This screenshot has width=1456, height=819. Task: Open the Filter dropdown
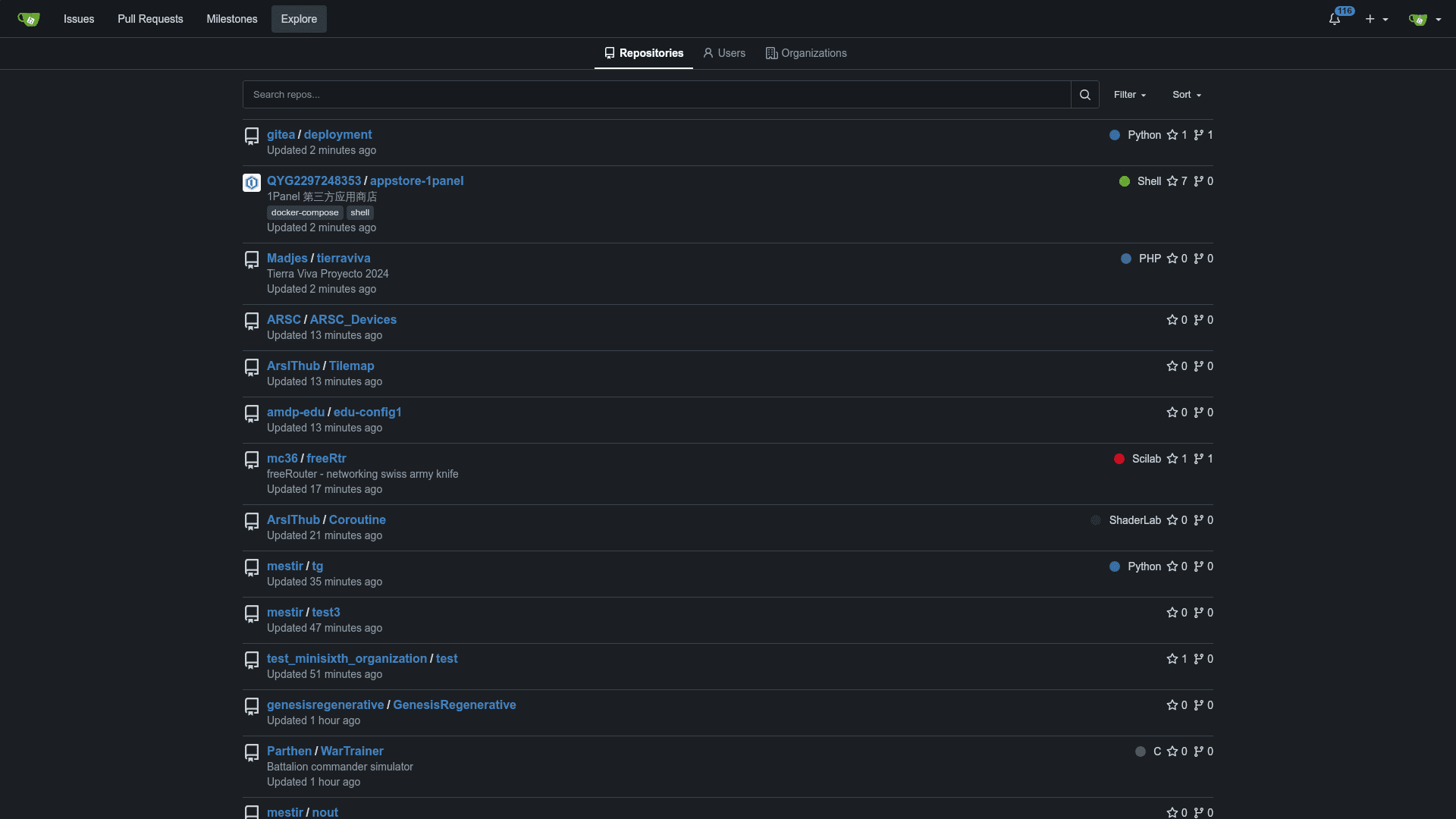pyautogui.click(x=1130, y=95)
